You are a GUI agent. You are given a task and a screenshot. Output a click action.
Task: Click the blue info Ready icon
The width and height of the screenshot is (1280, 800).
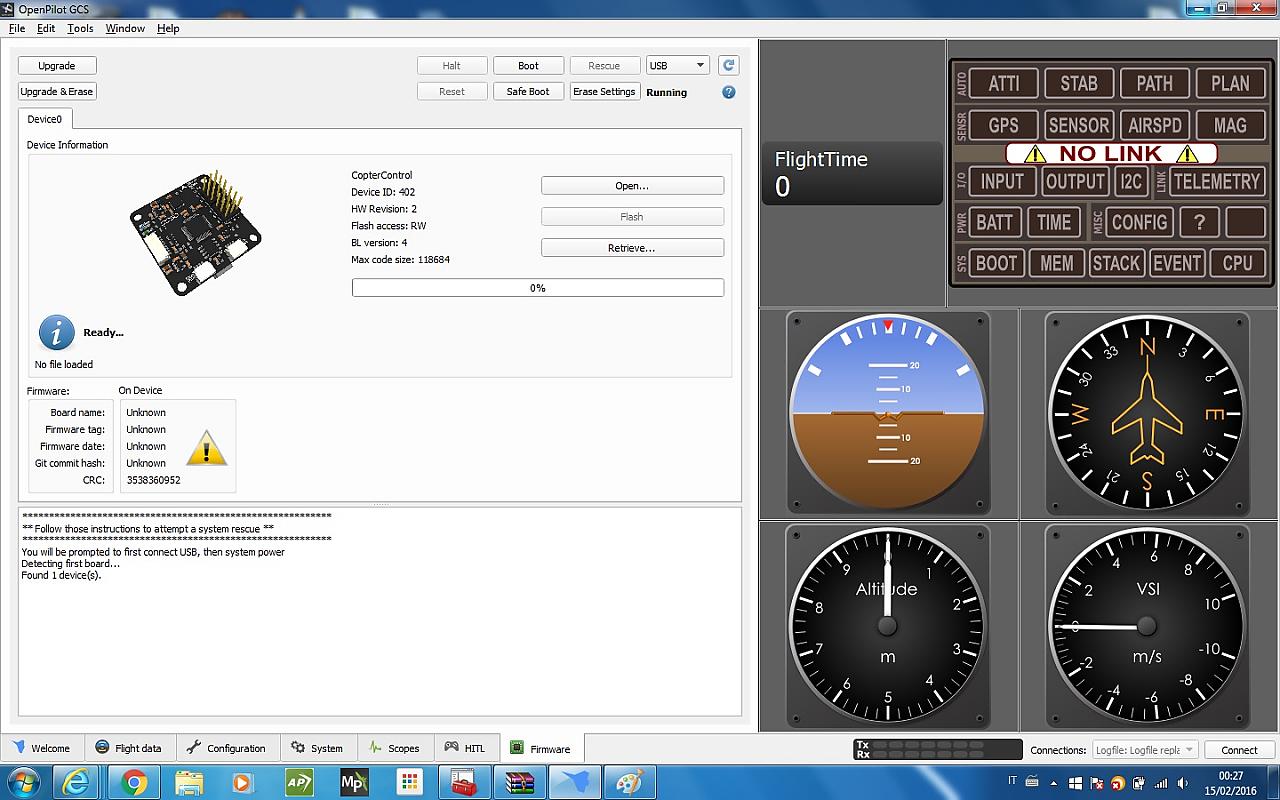click(56, 332)
